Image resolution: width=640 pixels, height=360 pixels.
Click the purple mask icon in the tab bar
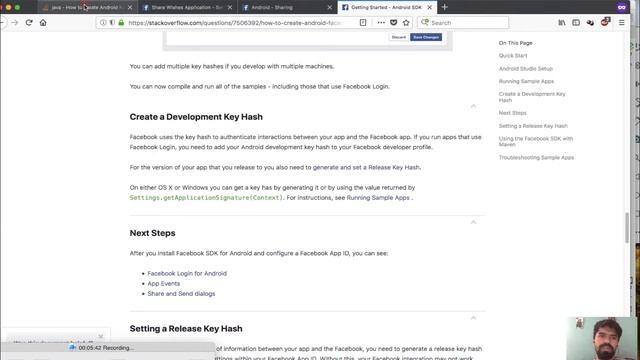(x=622, y=7)
